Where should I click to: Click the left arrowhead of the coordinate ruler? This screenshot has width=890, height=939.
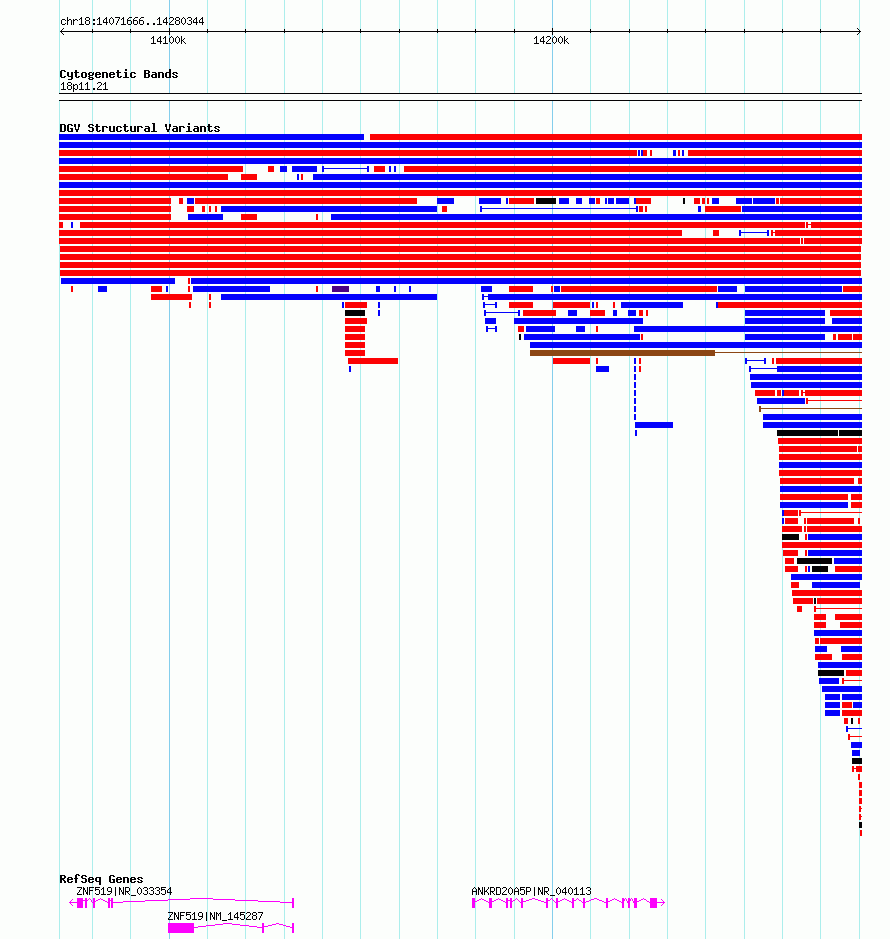pos(62,32)
